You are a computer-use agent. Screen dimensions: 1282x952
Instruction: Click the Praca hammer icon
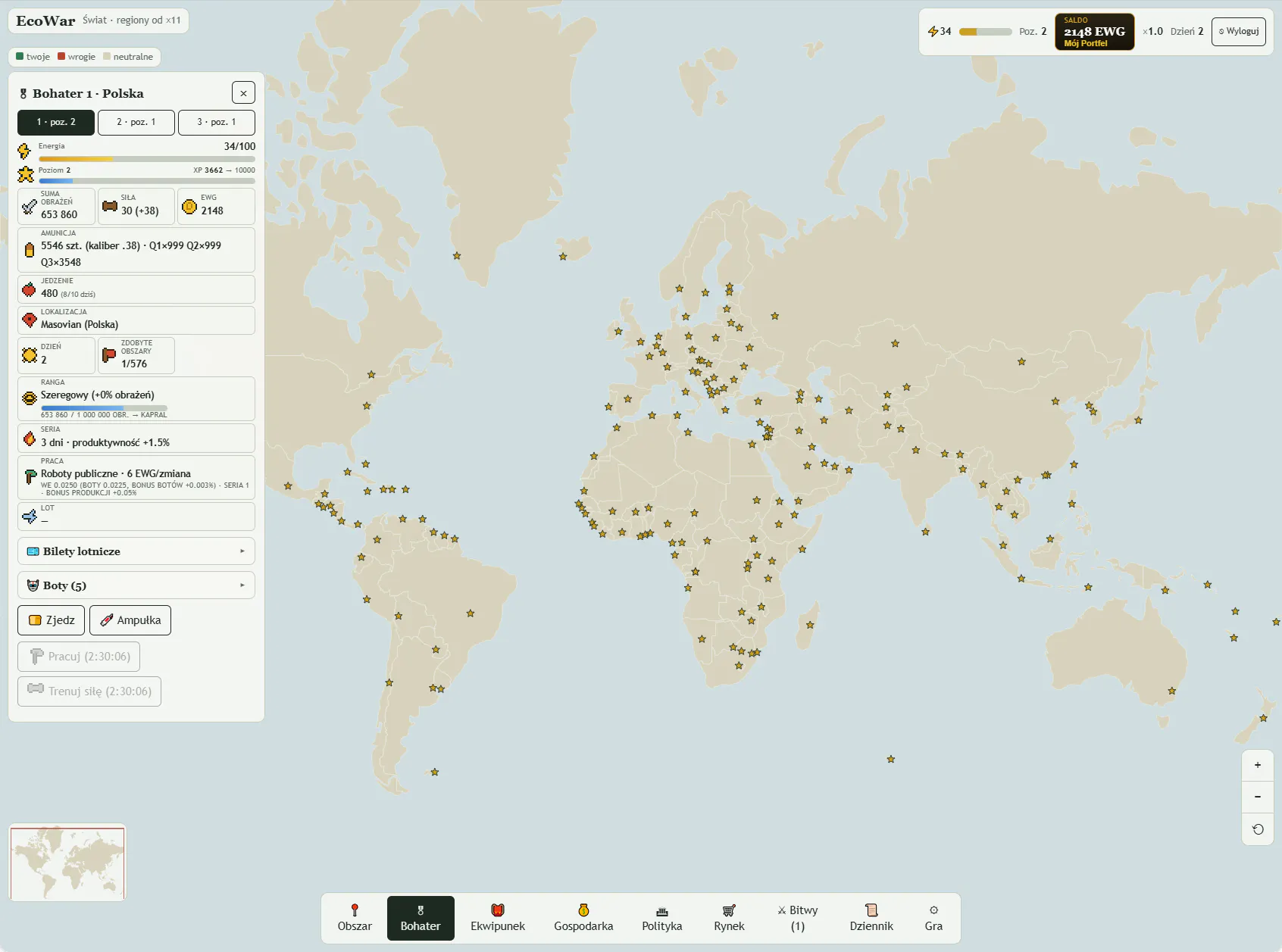pyautogui.click(x=30, y=476)
